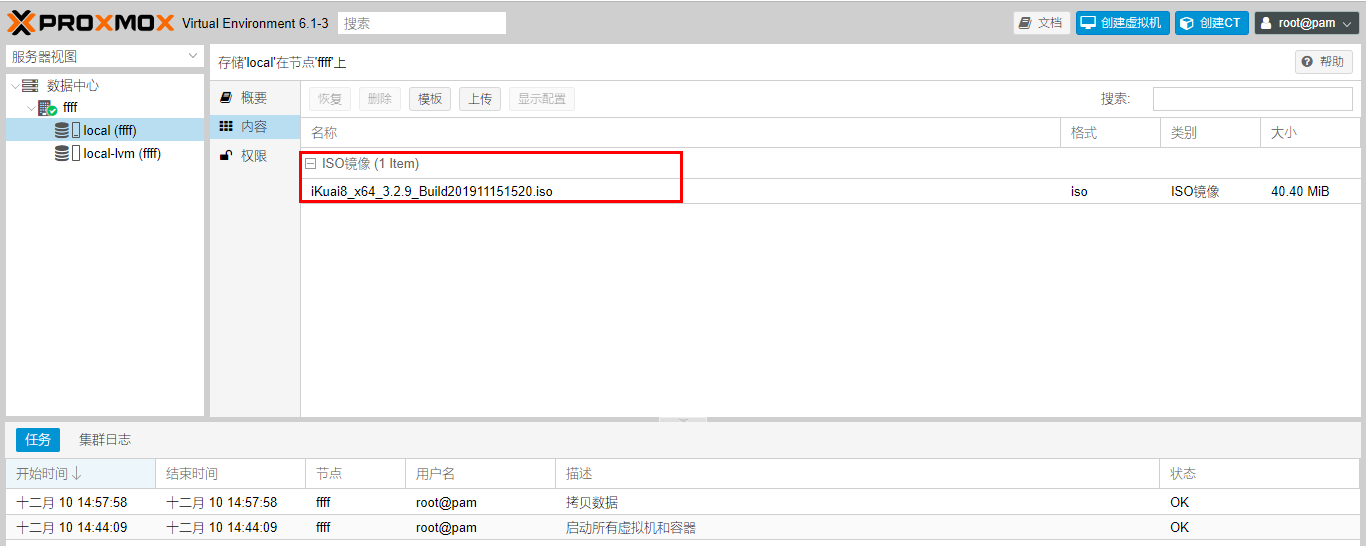Click the 显示配置 button

[x=542, y=99]
